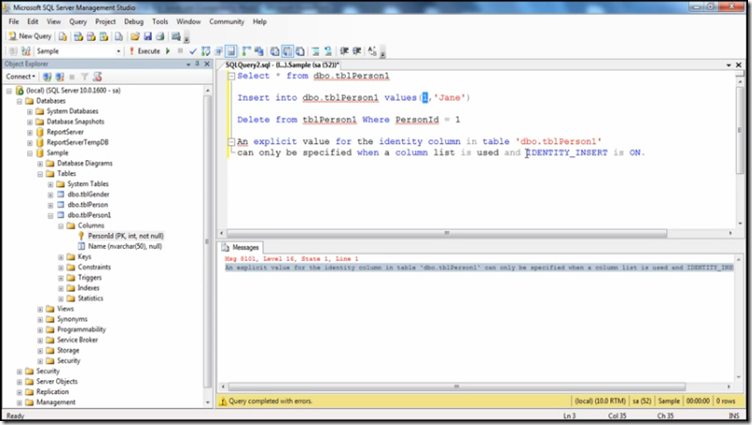This screenshot has height=425, width=752.
Task: Start debugging with green play icon
Action: click(168, 51)
